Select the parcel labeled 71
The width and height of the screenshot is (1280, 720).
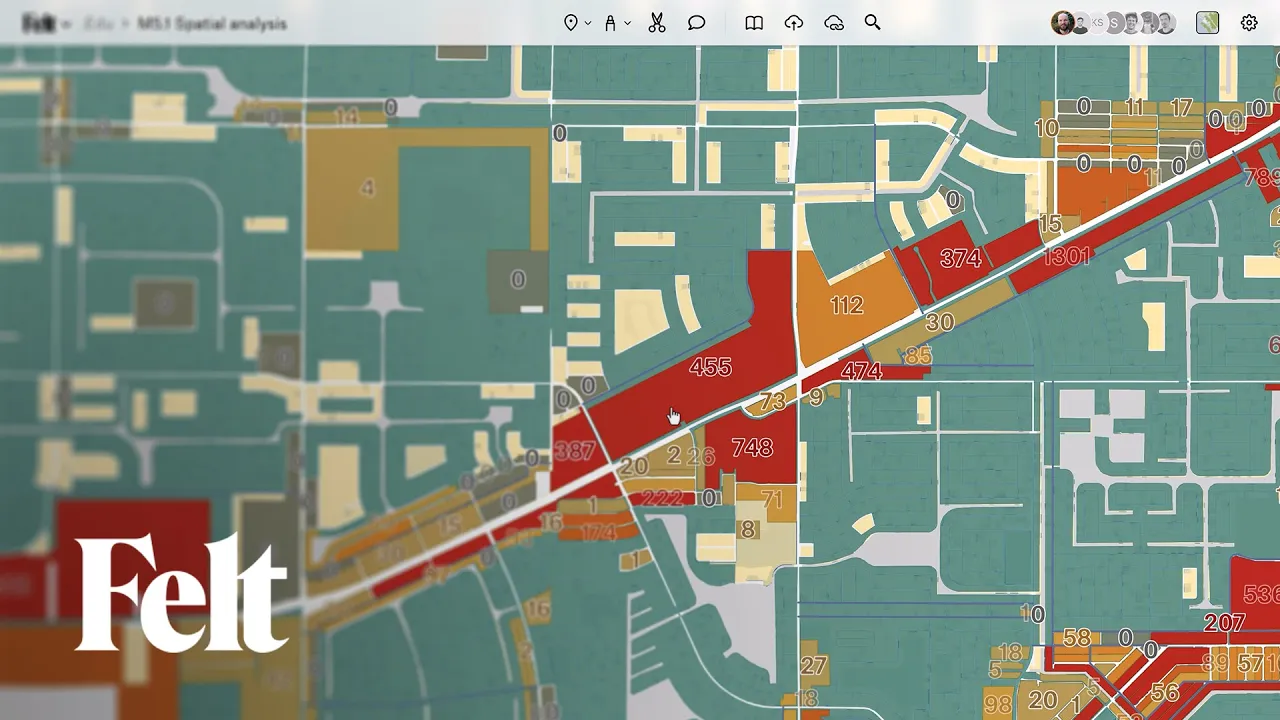pyautogui.click(x=772, y=498)
